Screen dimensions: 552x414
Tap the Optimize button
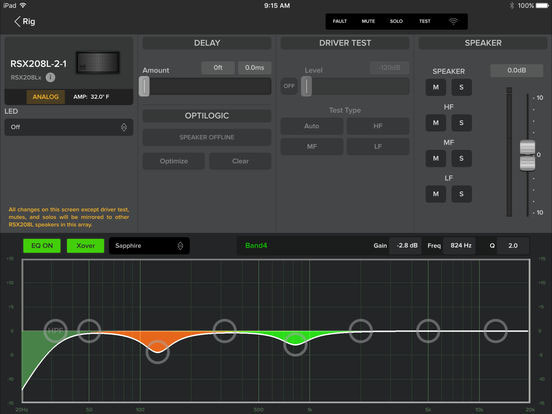click(x=174, y=161)
